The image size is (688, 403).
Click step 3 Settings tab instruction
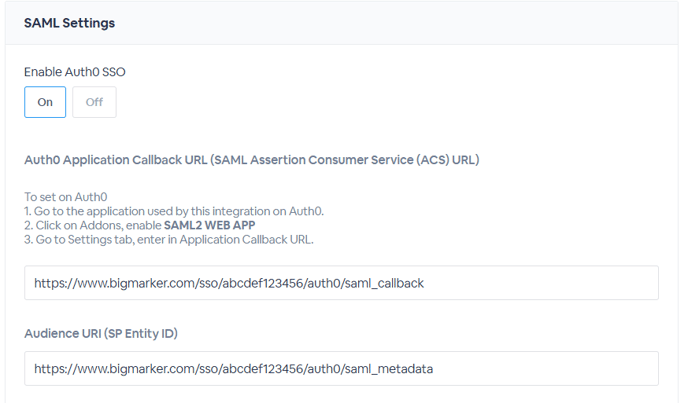169,240
